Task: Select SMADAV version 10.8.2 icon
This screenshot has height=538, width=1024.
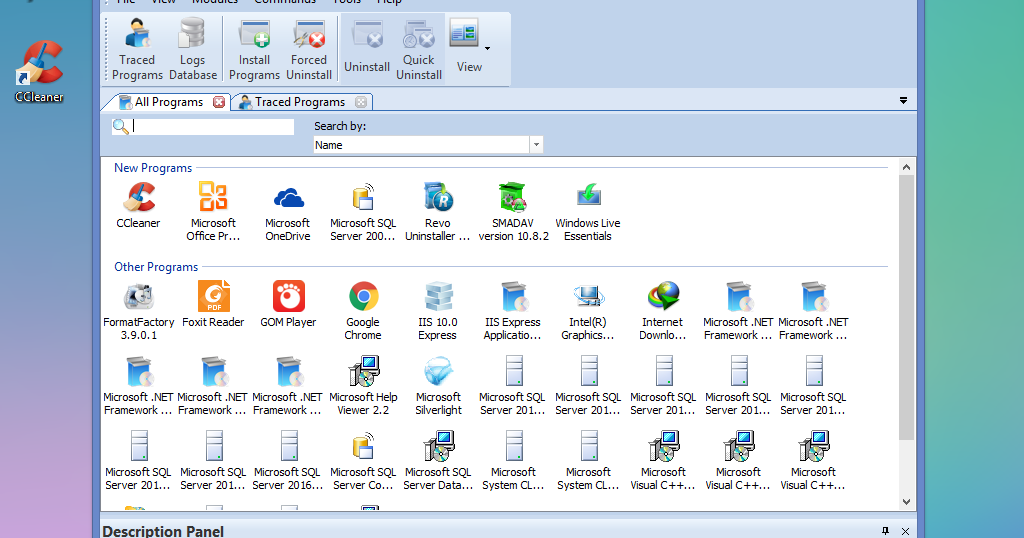Action: [513, 212]
